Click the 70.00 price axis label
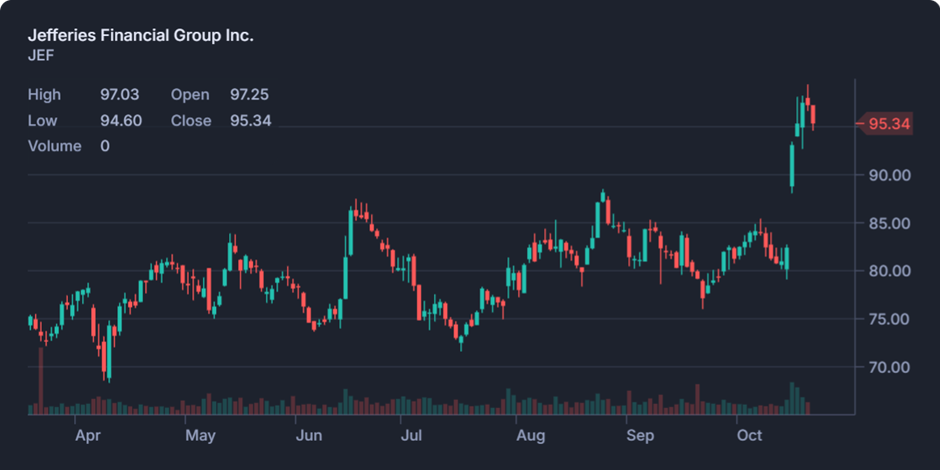 tap(890, 367)
